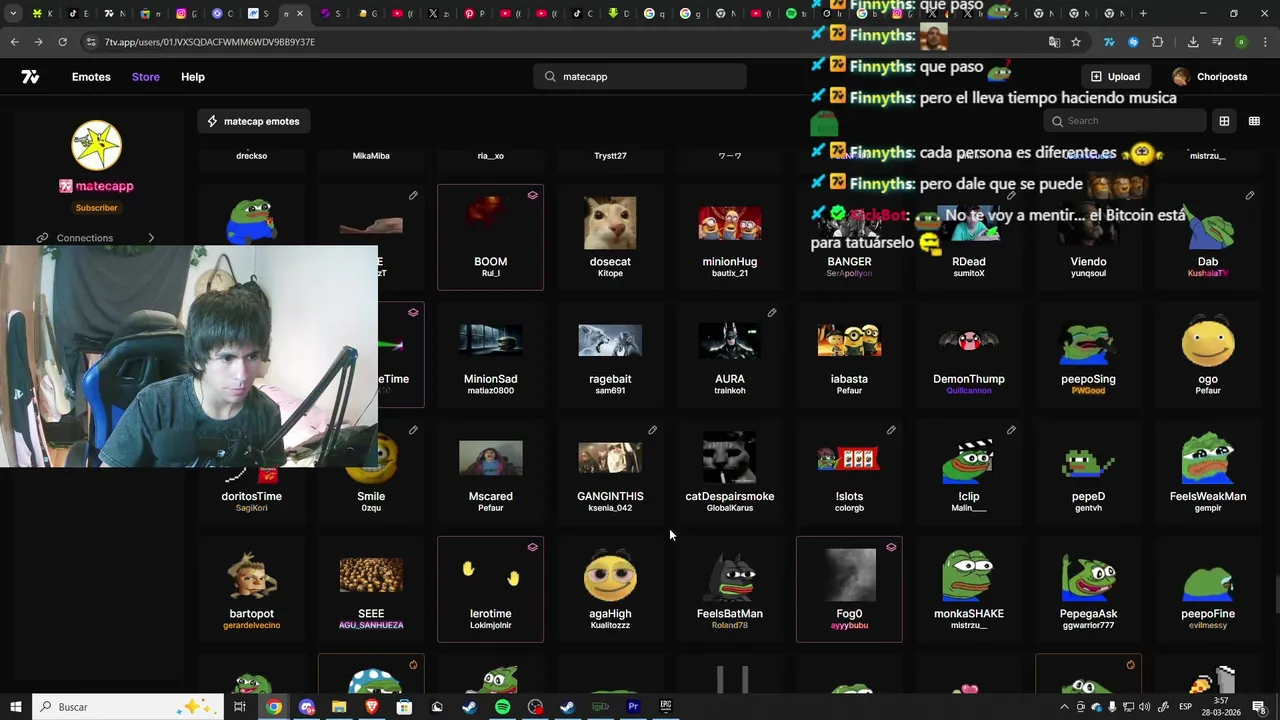This screenshot has width=1280, height=720.
Task: Open the Choriposta user menu
Action: (x=1210, y=77)
